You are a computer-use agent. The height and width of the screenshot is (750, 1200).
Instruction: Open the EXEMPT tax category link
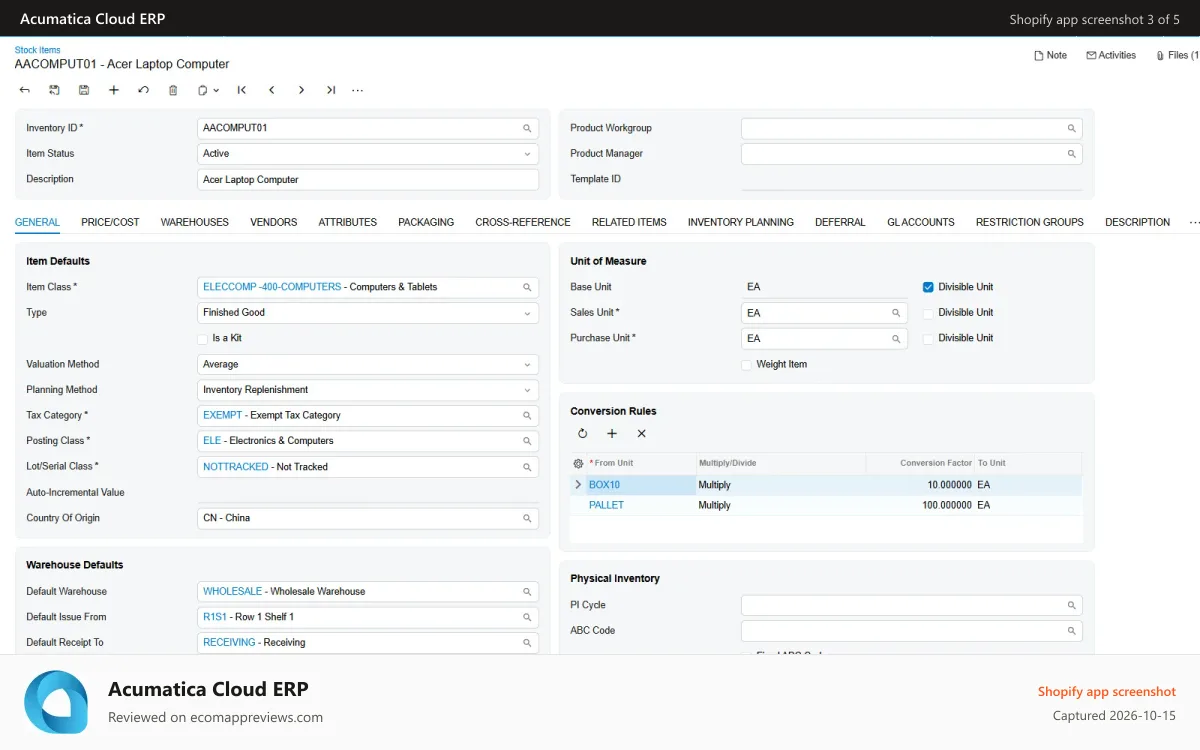click(222, 415)
